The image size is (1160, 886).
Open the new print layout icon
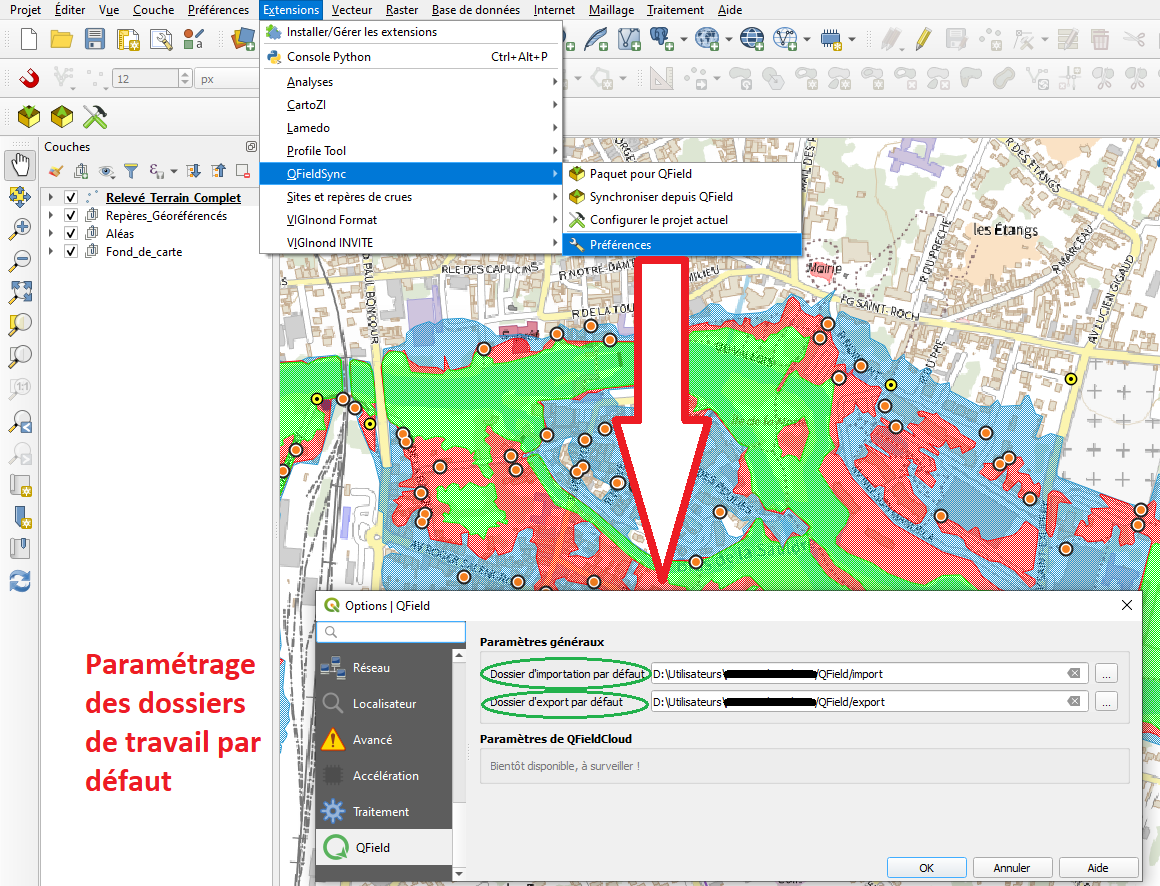(128, 39)
